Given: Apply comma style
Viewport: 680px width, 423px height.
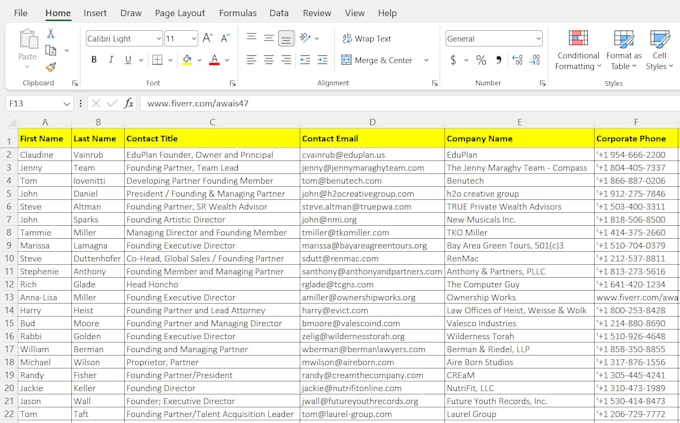Looking at the screenshot, I should click(x=499, y=60).
